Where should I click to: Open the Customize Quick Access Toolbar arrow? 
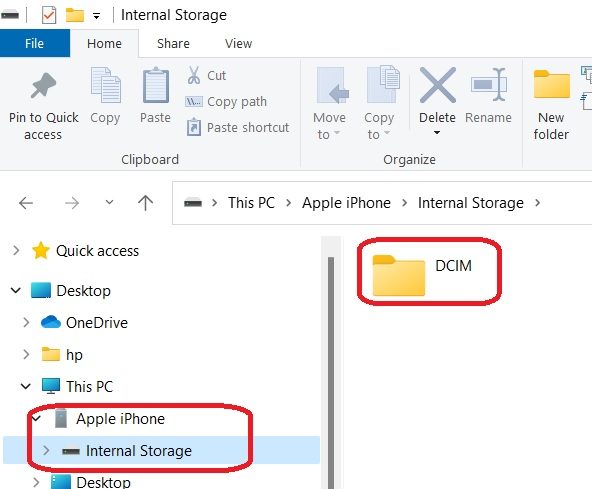(x=97, y=16)
